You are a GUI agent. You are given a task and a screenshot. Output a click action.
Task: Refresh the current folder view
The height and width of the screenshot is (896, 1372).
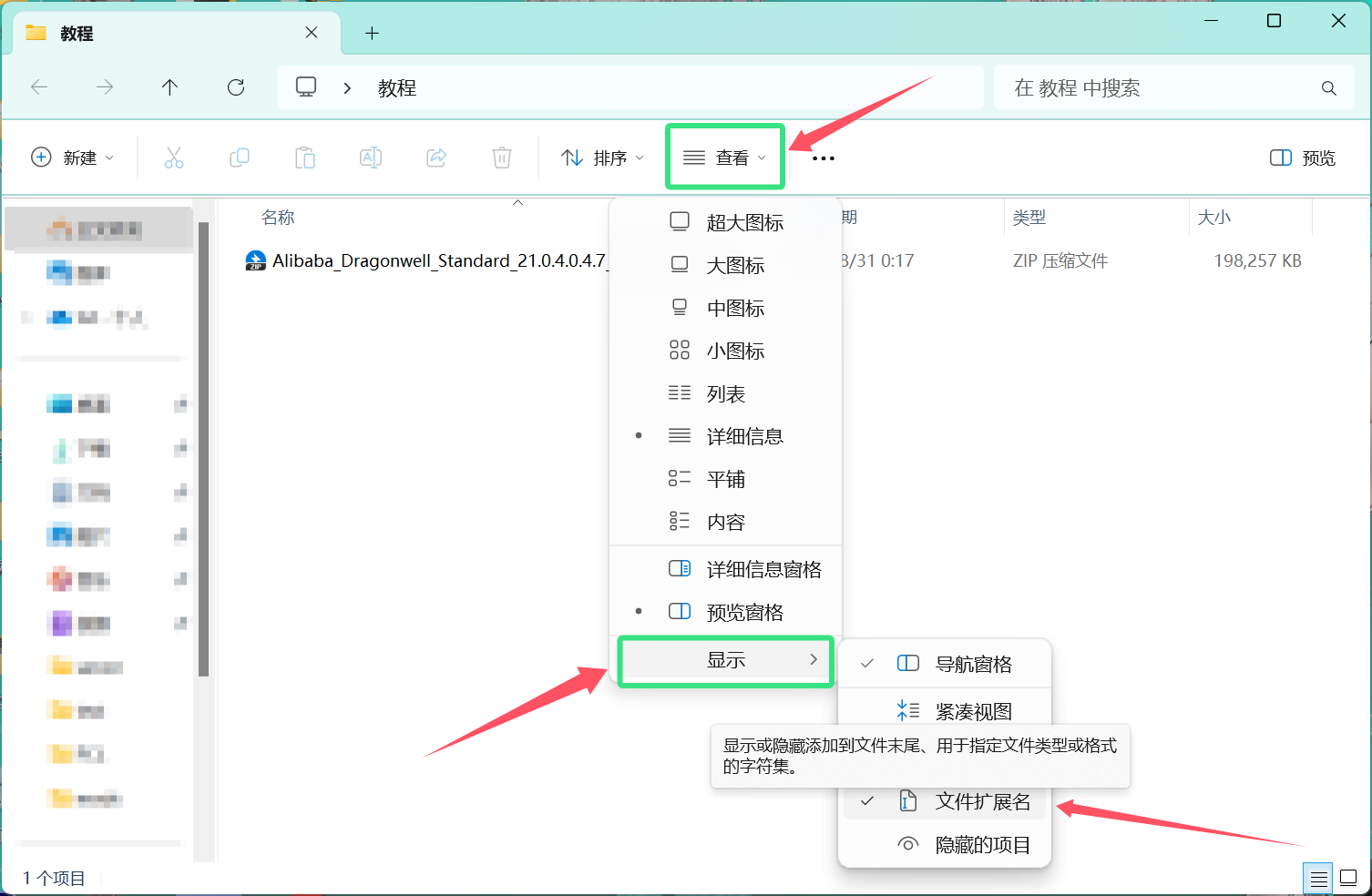236,87
